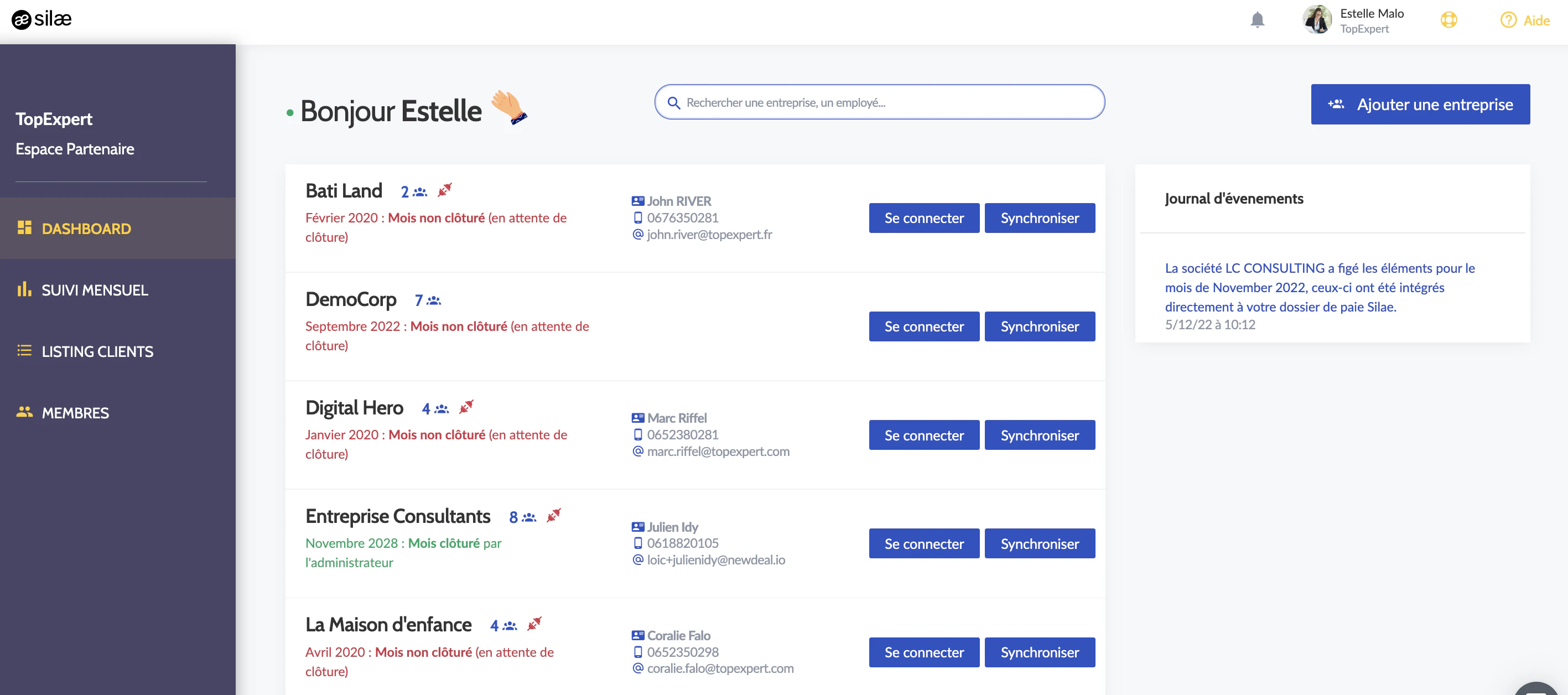Open the lifebuoy support icon
Screen dimensions: 1568x695
[x=1448, y=20]
